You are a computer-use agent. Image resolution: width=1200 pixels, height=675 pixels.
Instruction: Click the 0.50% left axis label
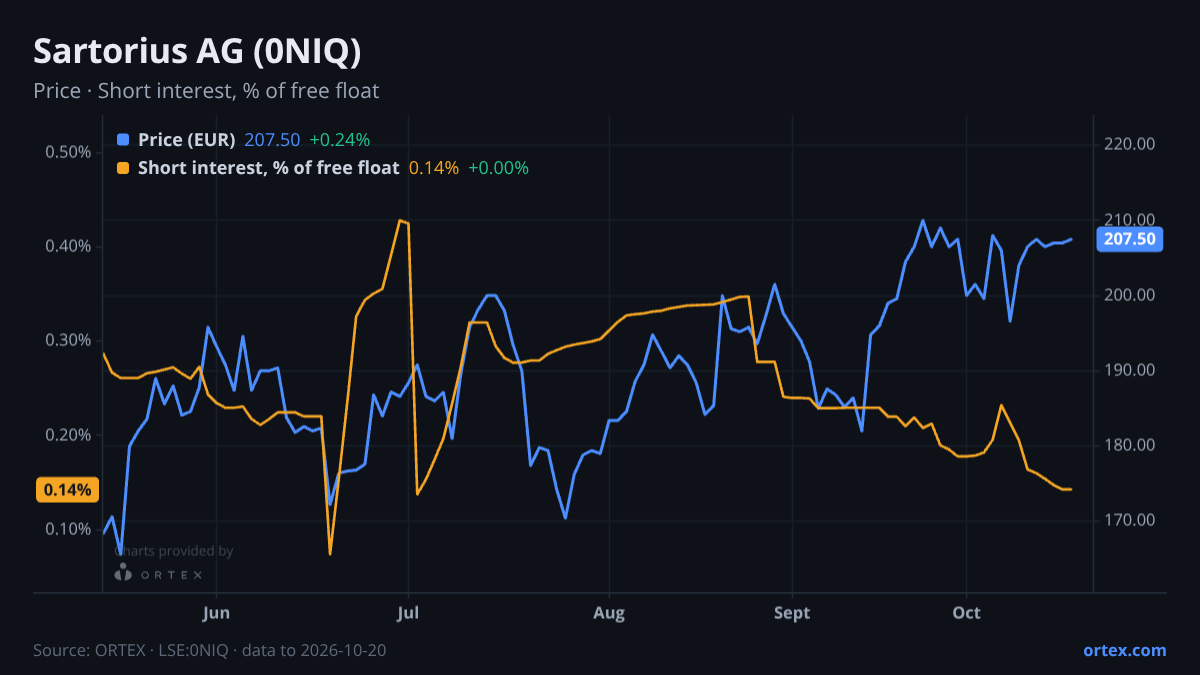point(68,152)
